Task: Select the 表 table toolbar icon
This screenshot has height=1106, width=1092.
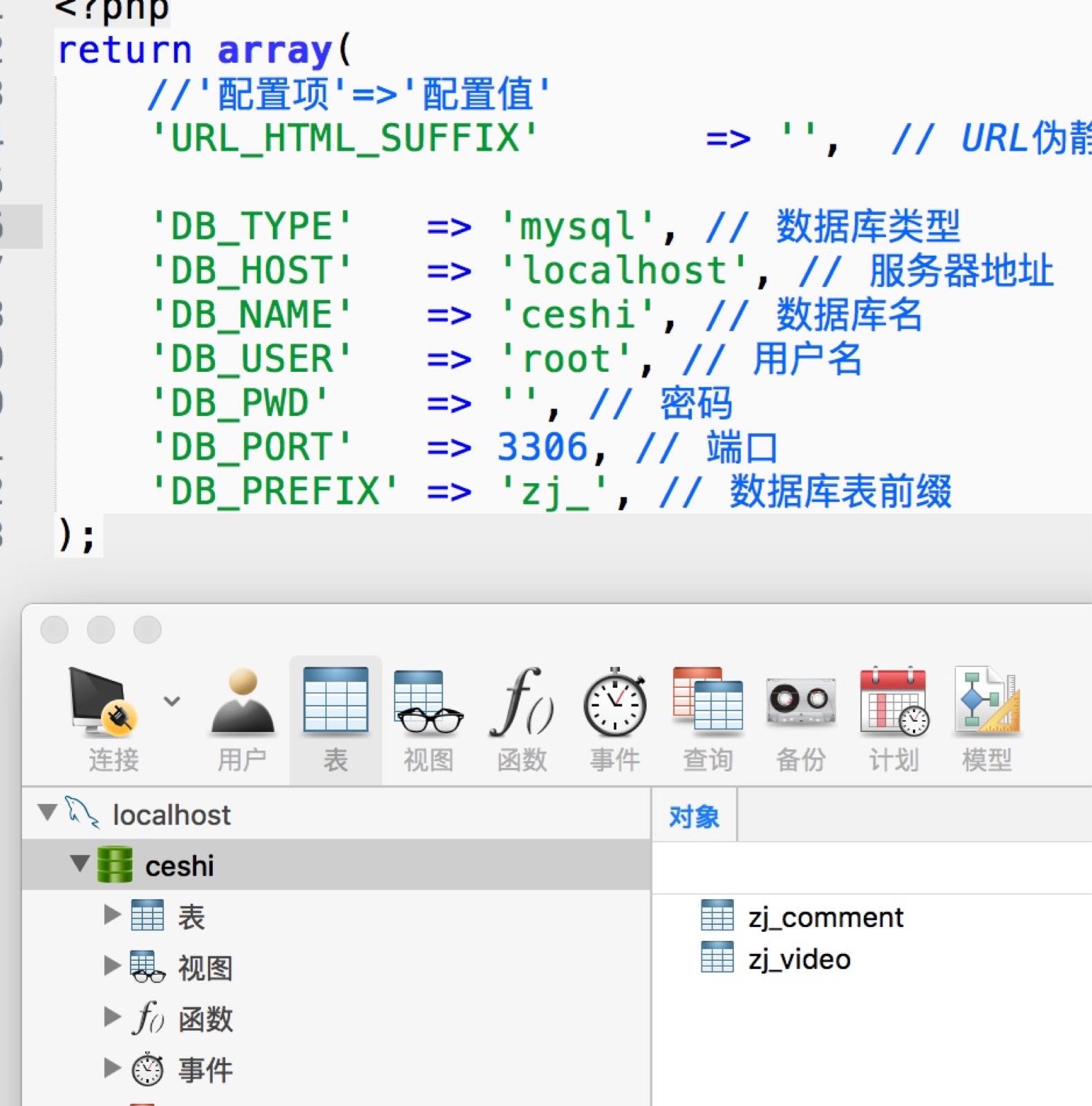Action: pyautogui.click(x=336, y=702)
